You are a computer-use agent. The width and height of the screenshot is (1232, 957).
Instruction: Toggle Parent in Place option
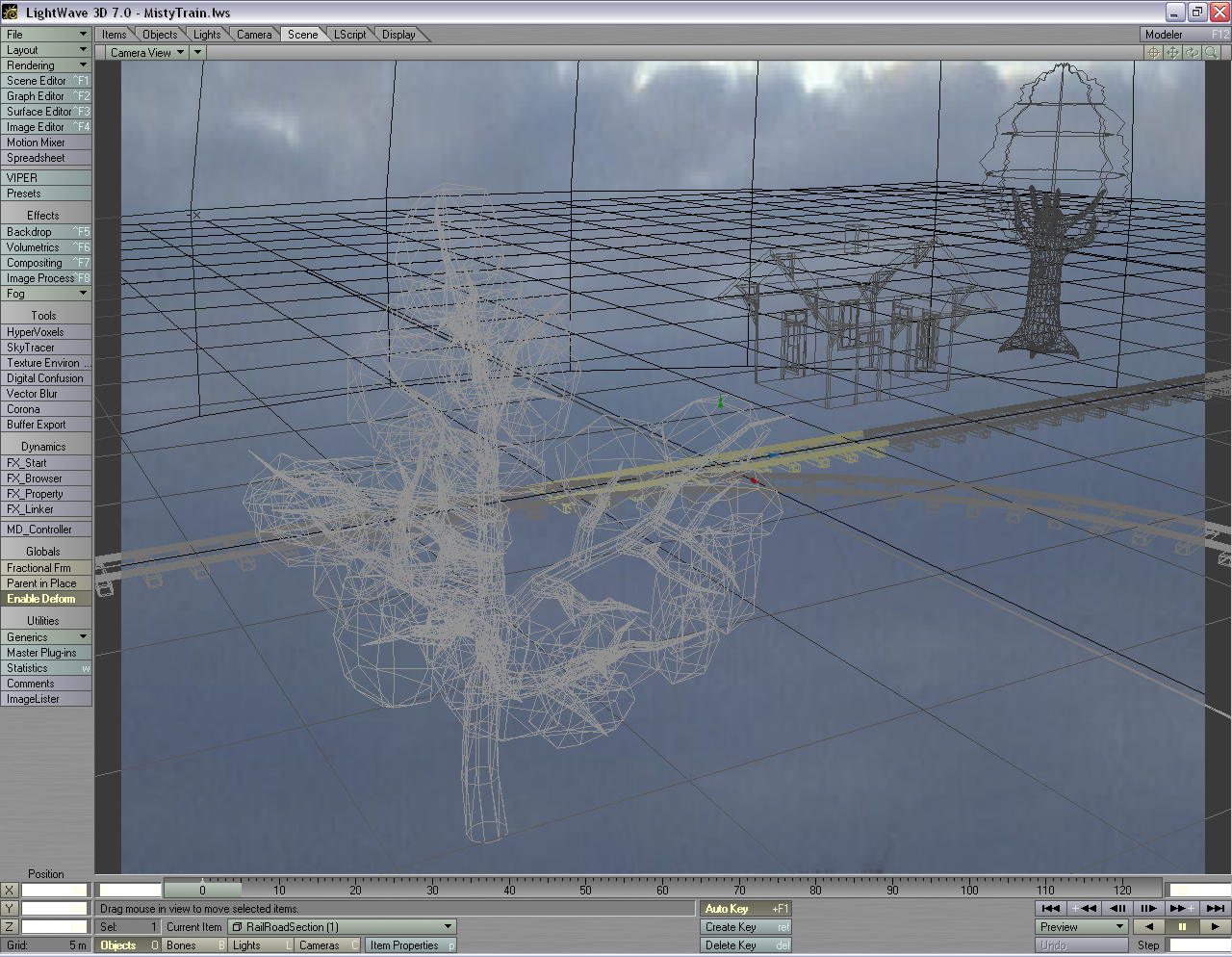tap(45, 583)
